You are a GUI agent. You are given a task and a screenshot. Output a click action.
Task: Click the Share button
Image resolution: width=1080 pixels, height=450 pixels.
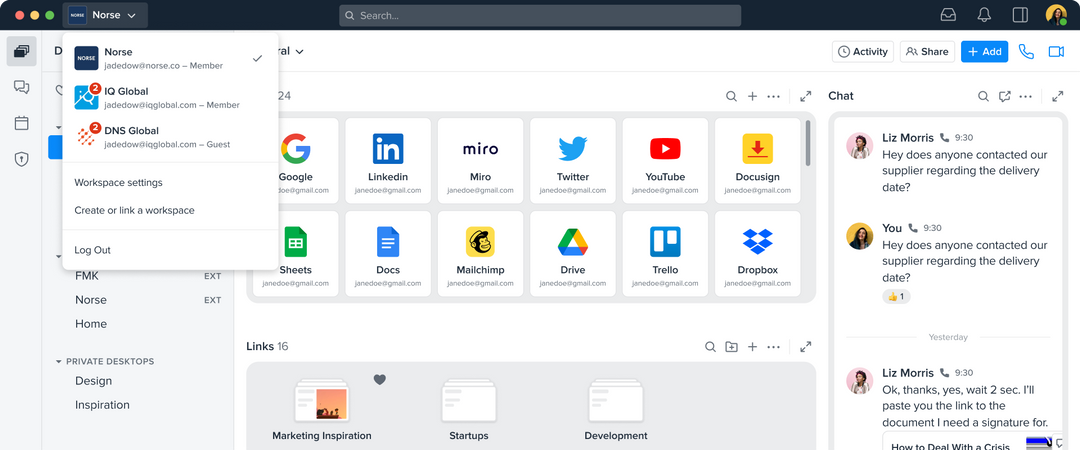click(x=927, y=52)
